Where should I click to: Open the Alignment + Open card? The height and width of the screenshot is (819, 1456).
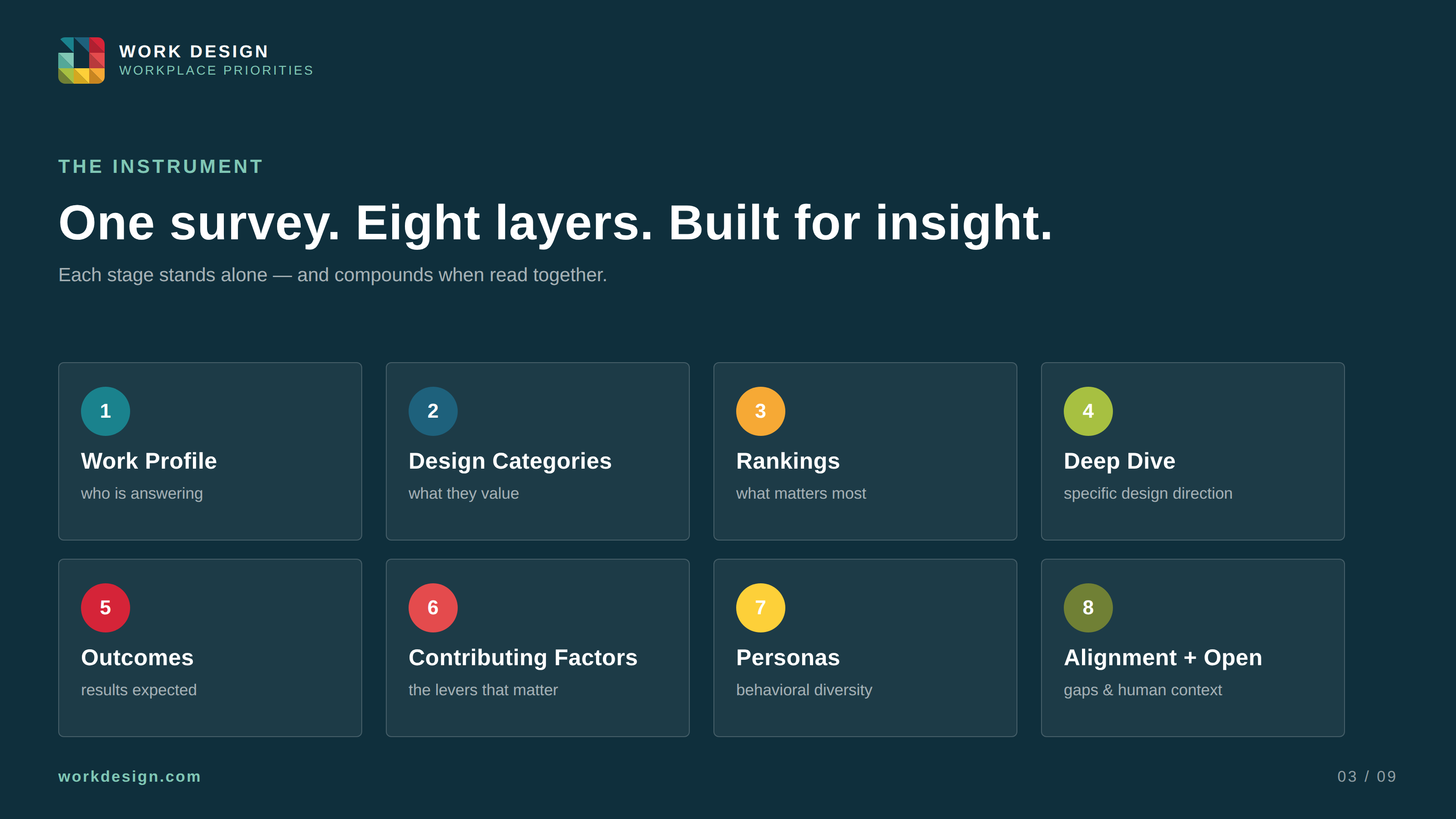coord(1193,648)
